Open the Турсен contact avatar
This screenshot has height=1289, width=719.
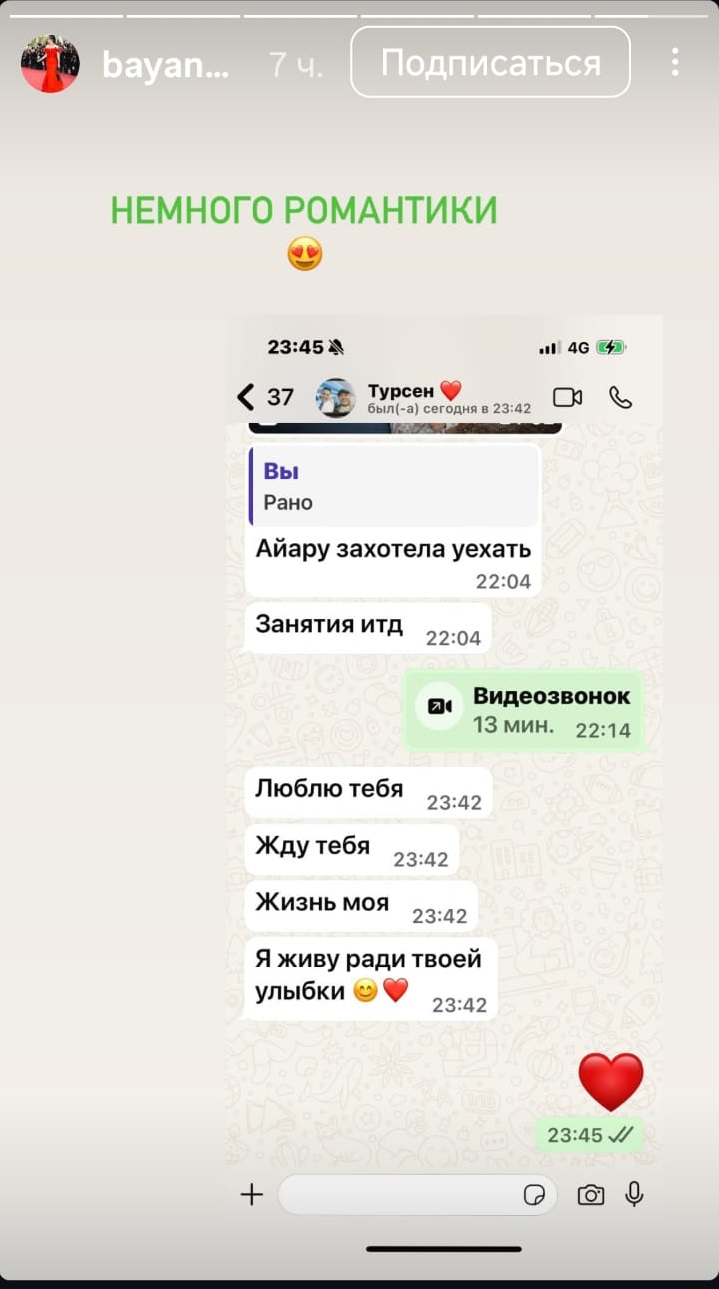(335, 397)
